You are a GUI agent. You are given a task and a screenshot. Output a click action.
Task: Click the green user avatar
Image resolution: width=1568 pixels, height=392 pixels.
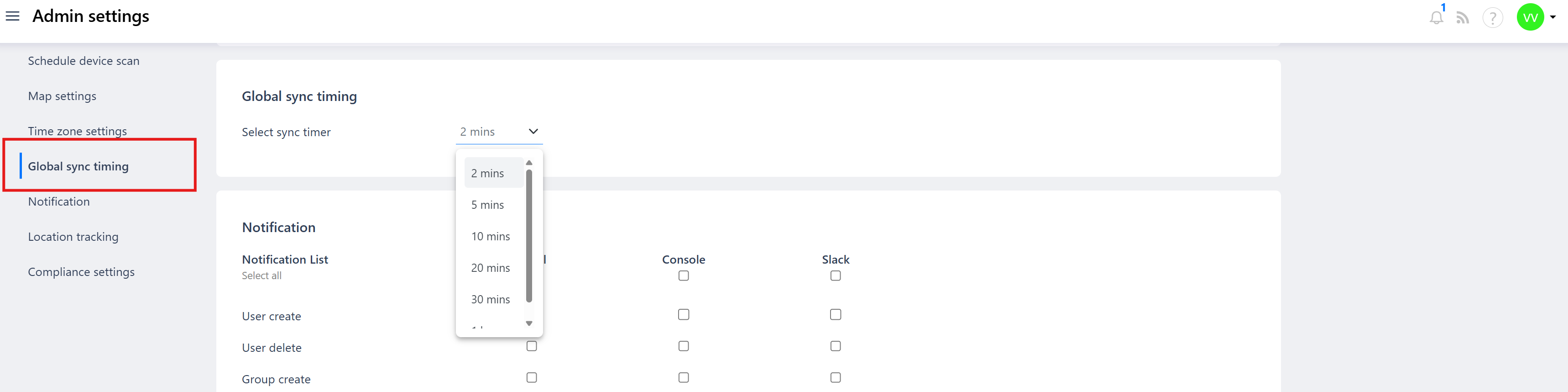point(1530,17)
